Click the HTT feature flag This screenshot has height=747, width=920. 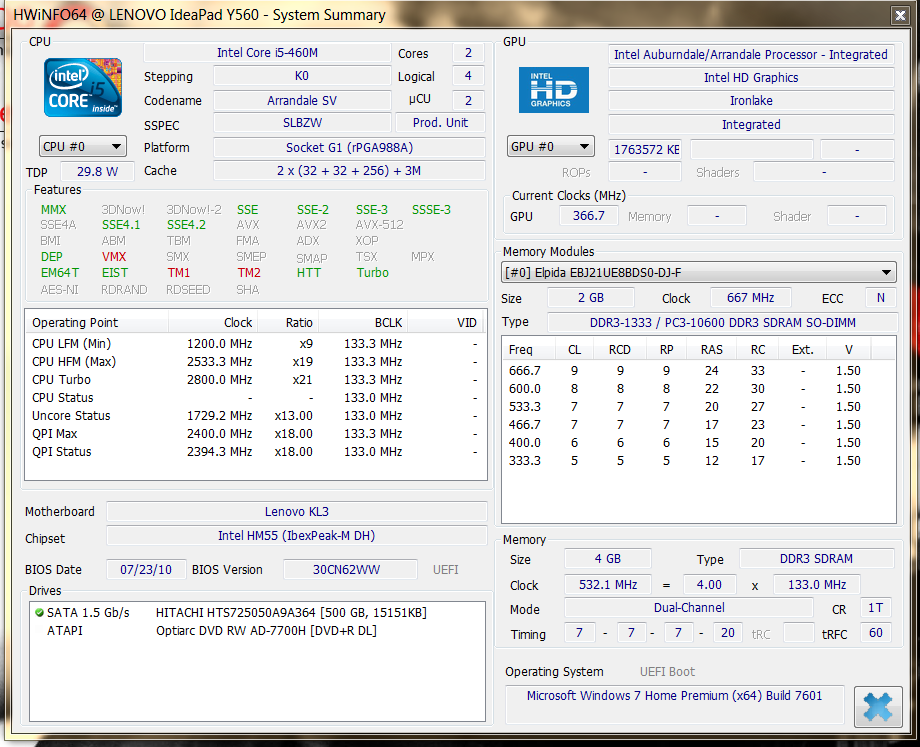(x=309, y=273)
